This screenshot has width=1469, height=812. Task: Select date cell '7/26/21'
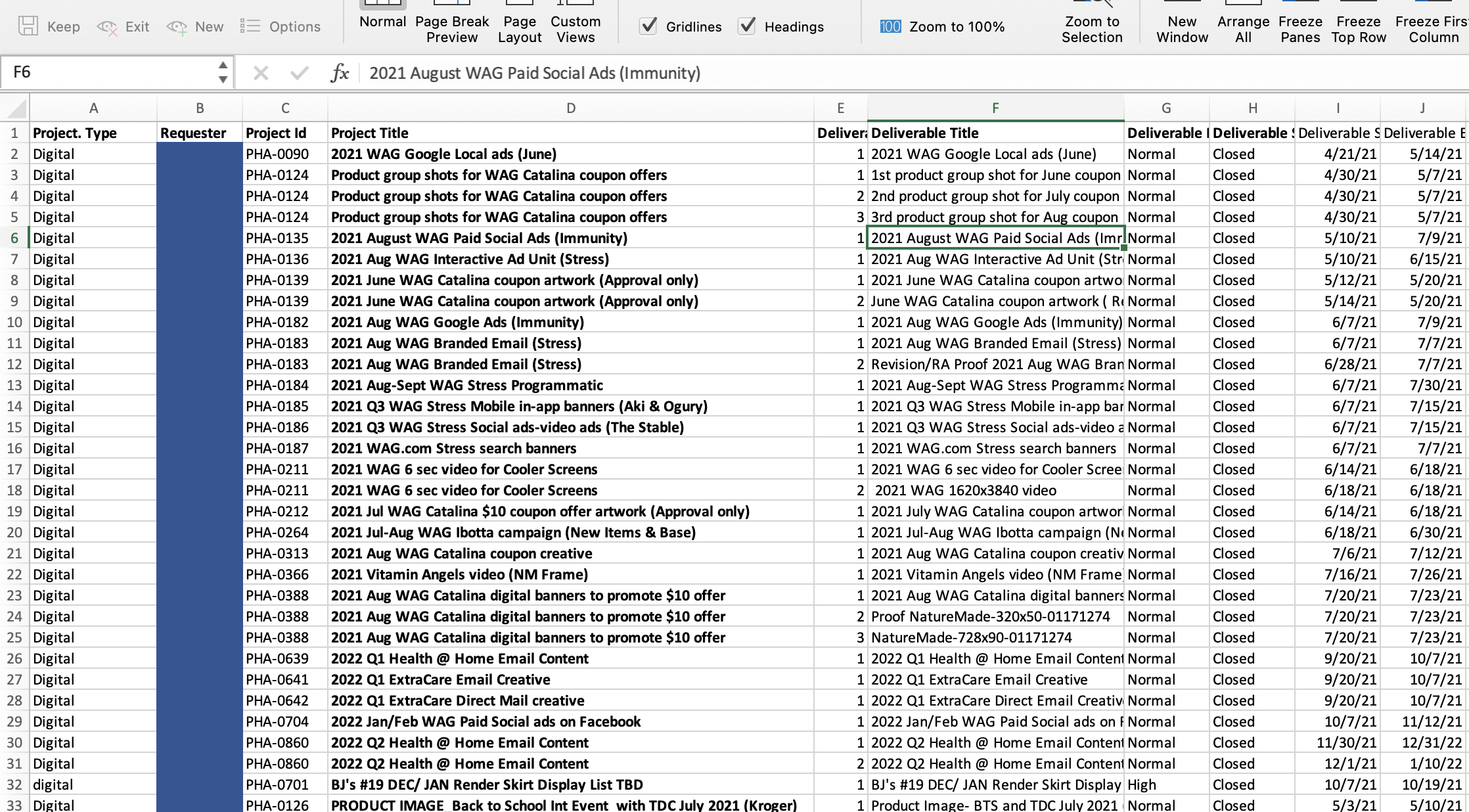(x=1423, y=574)
